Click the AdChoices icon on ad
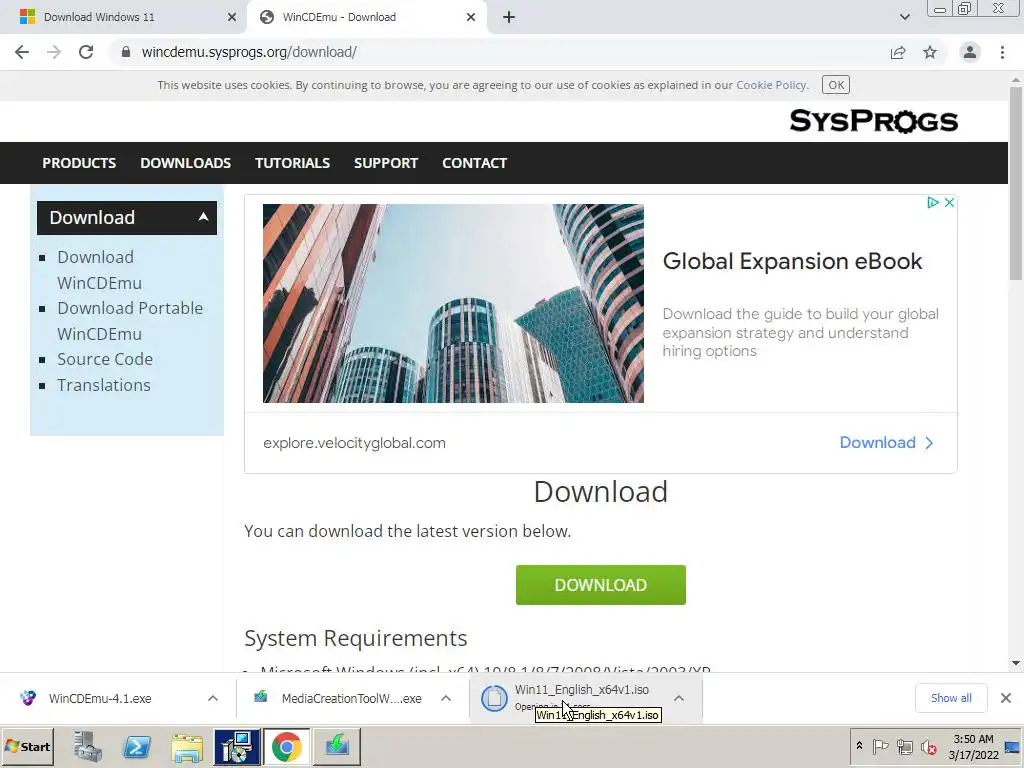The width and height of the screenshot is (1024, 768). coord(933,202)
